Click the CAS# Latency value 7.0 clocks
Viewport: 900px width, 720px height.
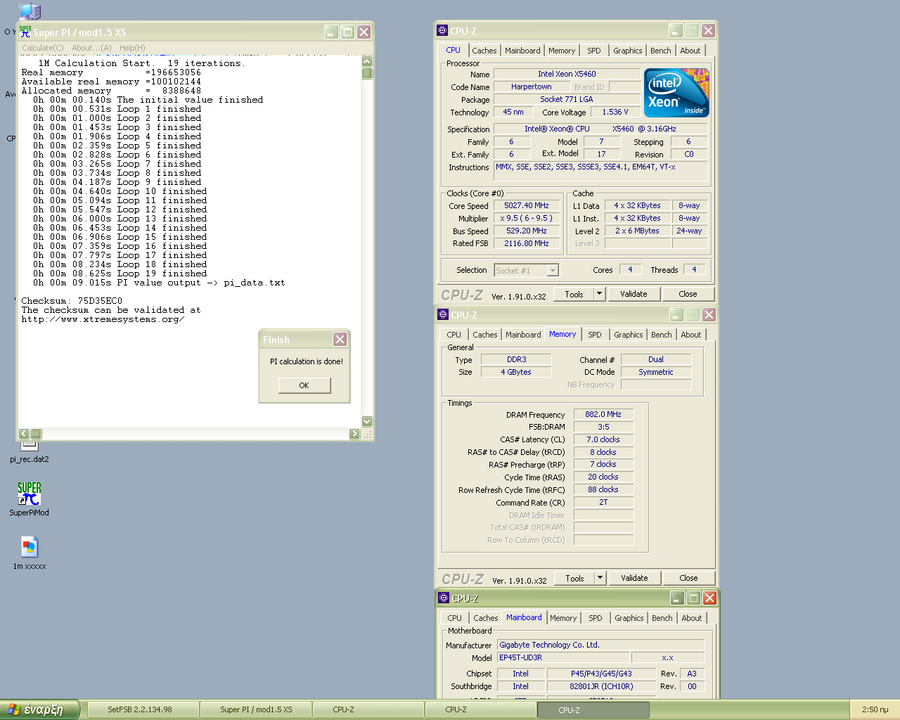pyautogui.click(x=603, y=439)
